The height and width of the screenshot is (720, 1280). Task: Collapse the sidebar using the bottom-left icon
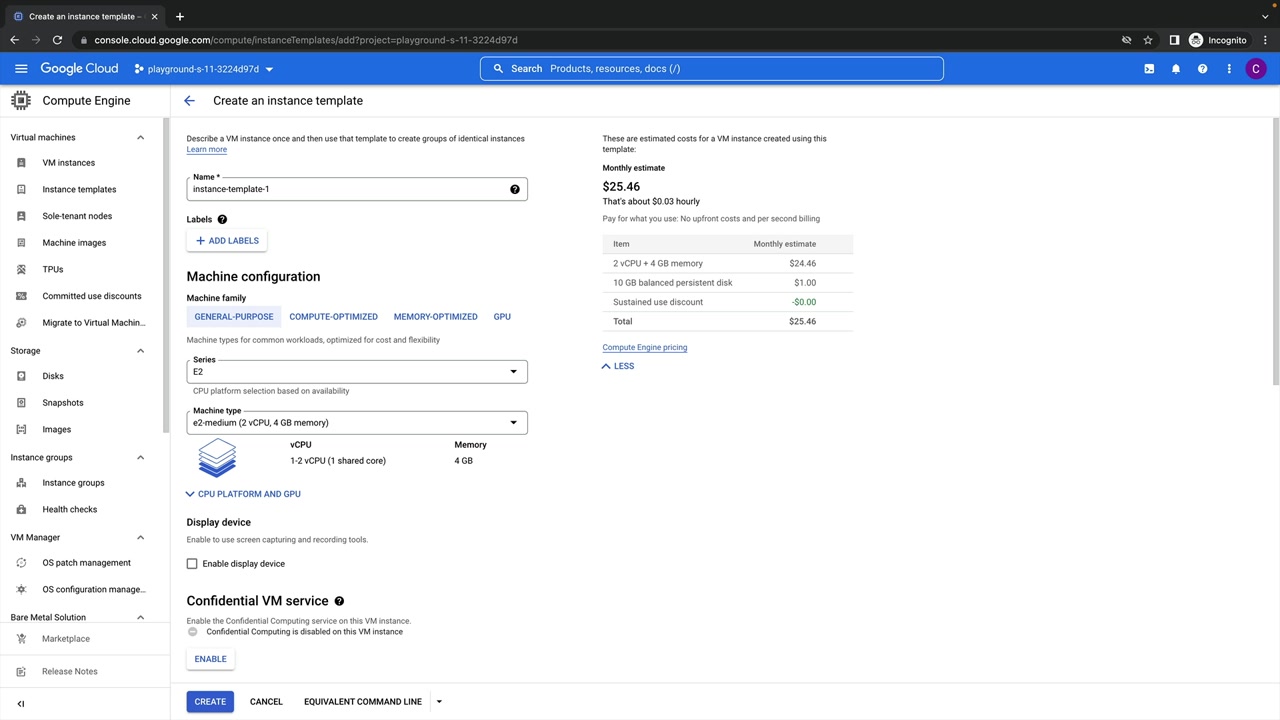tap(21, 704)
